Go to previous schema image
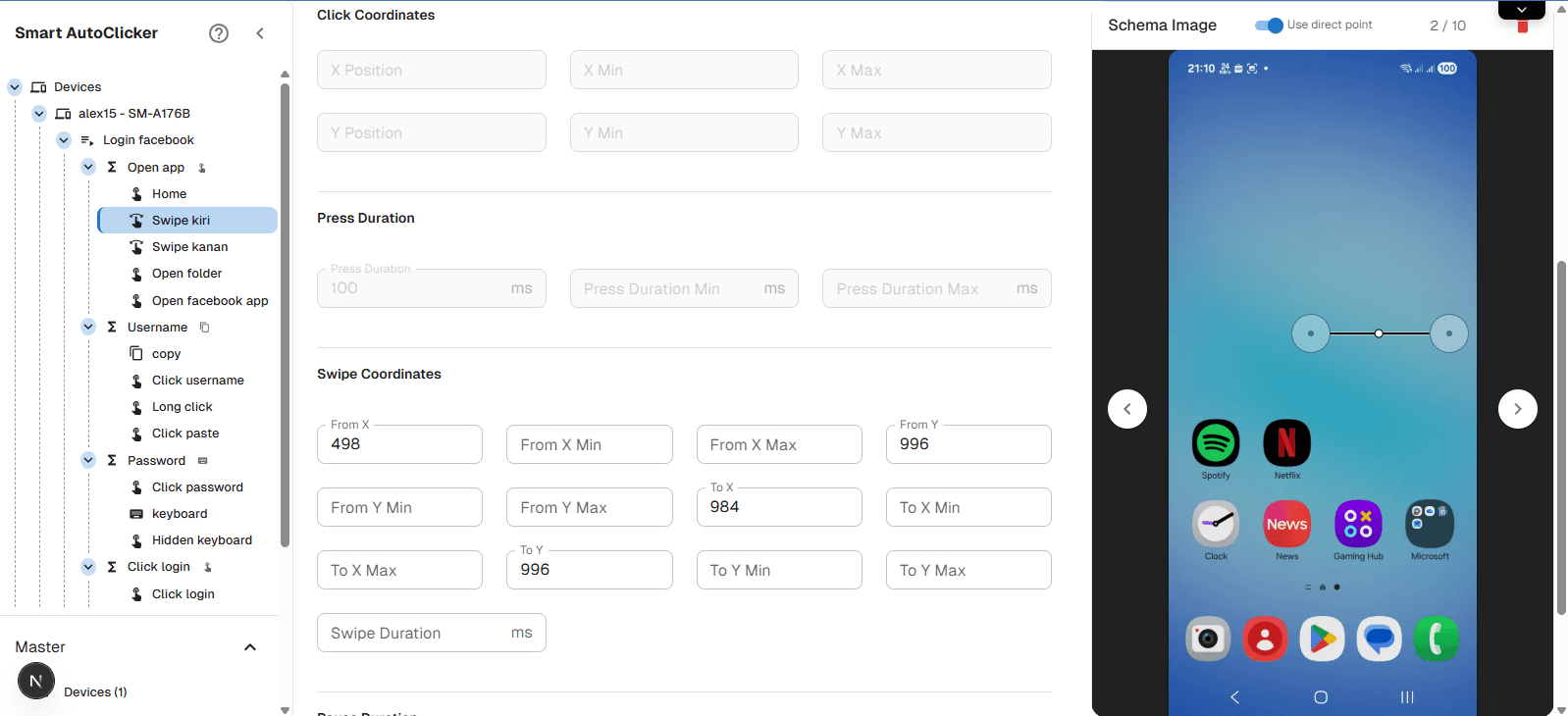Screen dimensions: 1568x716 (x=1127, y=409)
